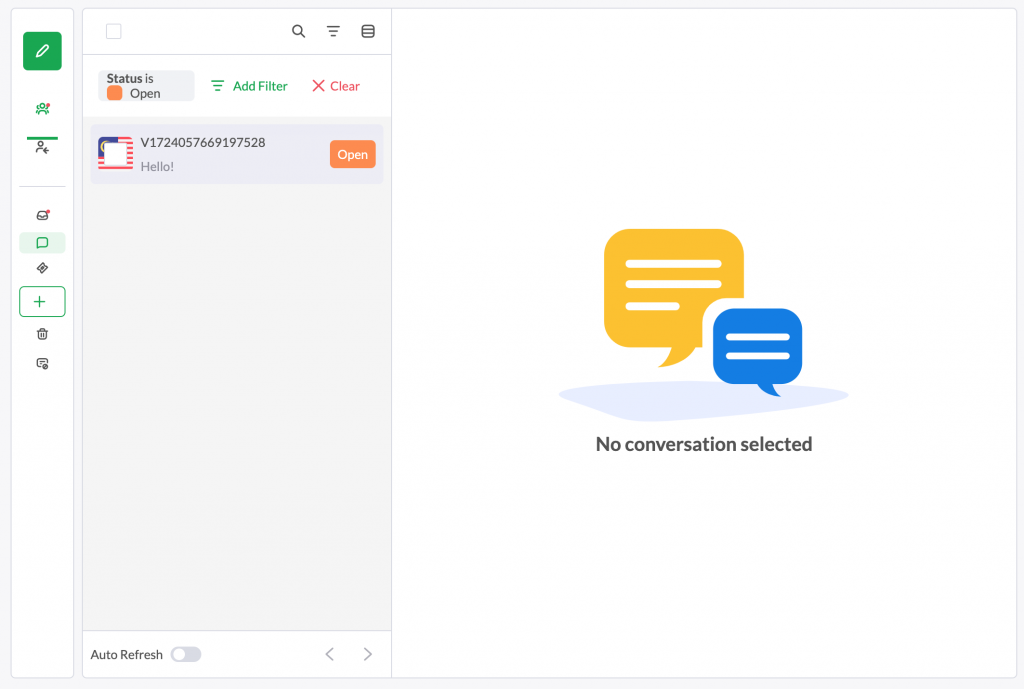This screenshot has height=689, width=1024.
Task: Click the trash icon in the sidebar
Action: click(x=41, y=333)
